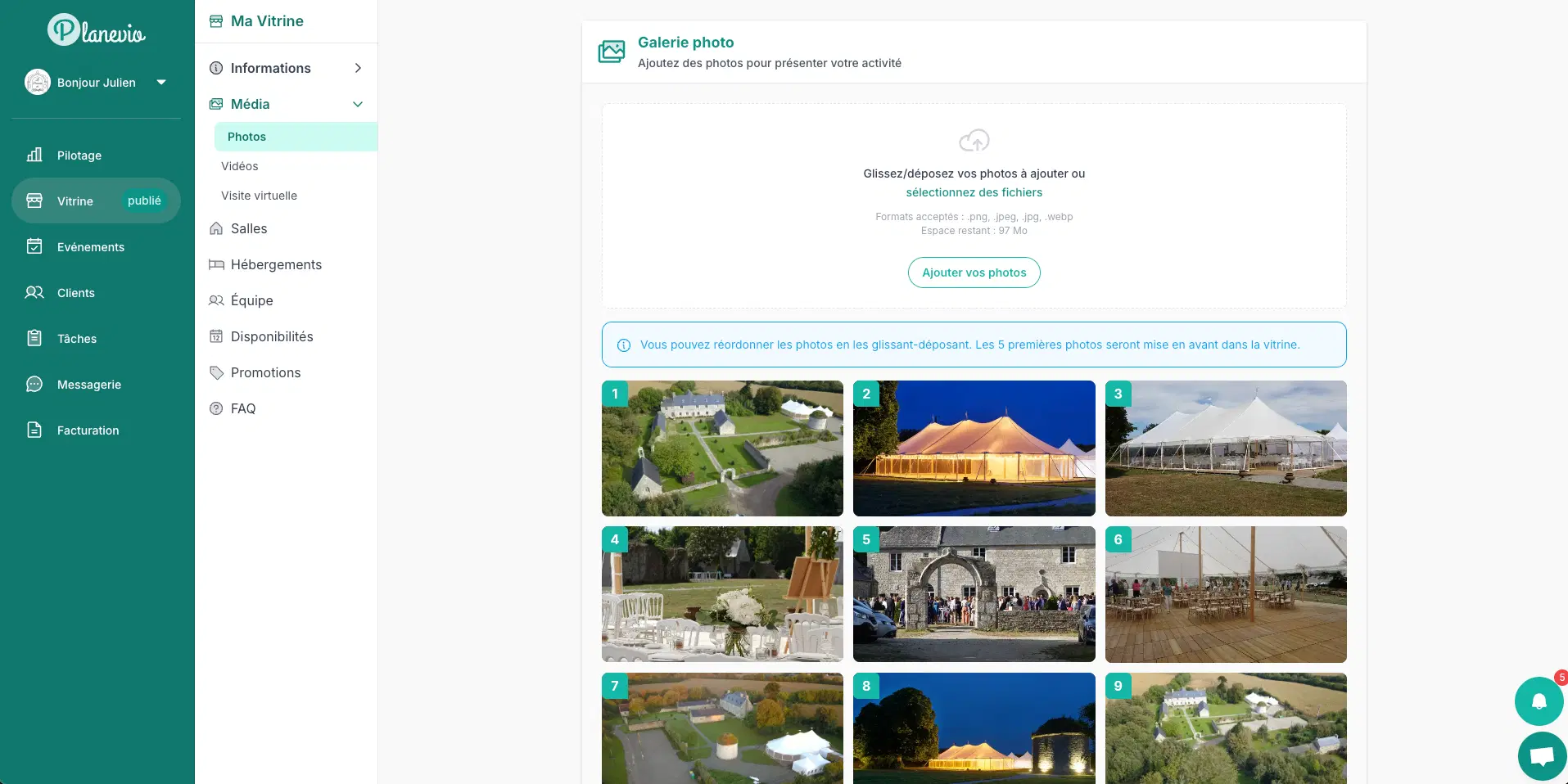This screenshot has height=784, width=1568.
Task: Open the notification bell with badge 5
Action: [1539, 701]
